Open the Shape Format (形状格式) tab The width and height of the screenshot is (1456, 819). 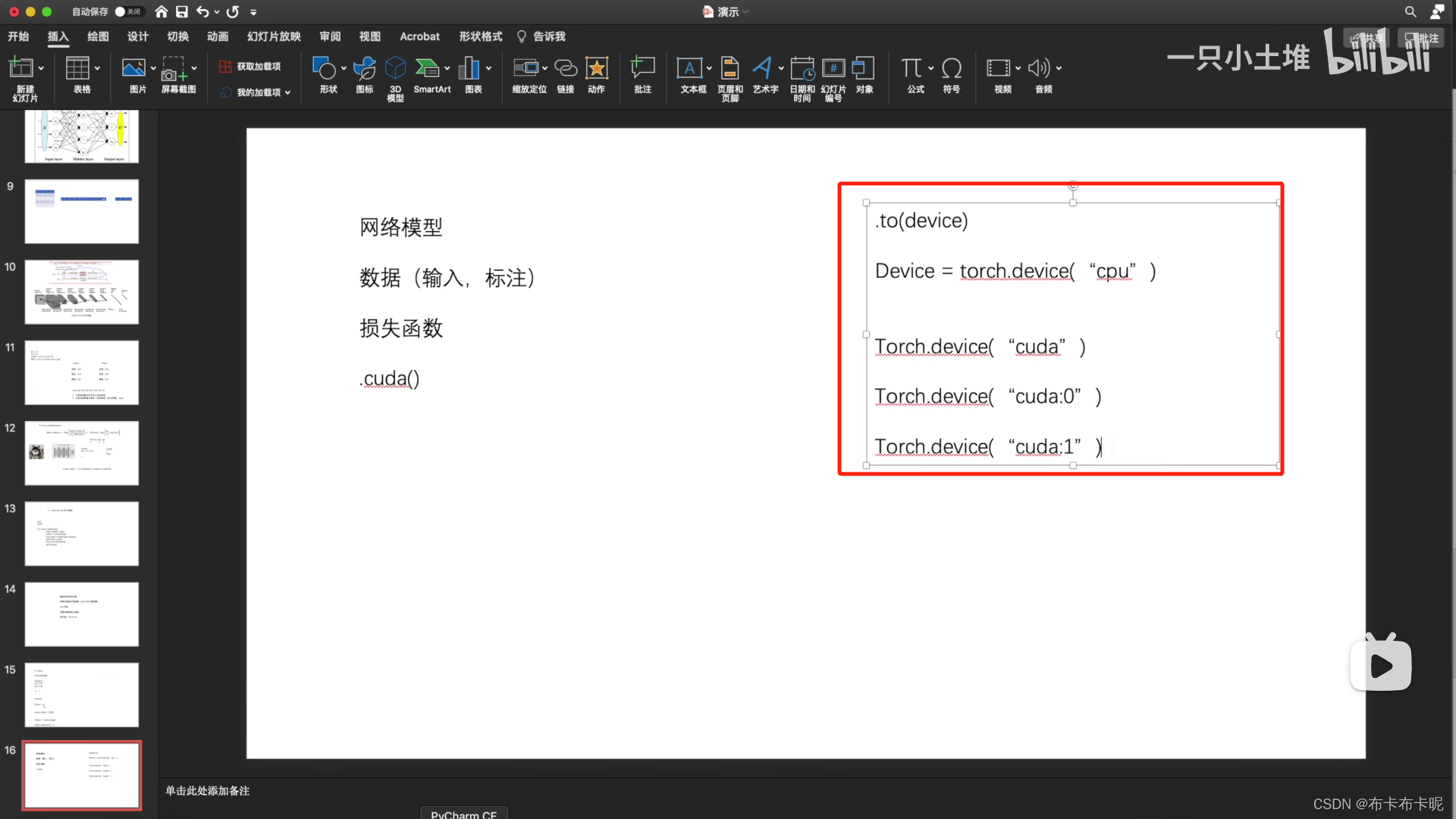pyautogui.click(x=481, y=36)
